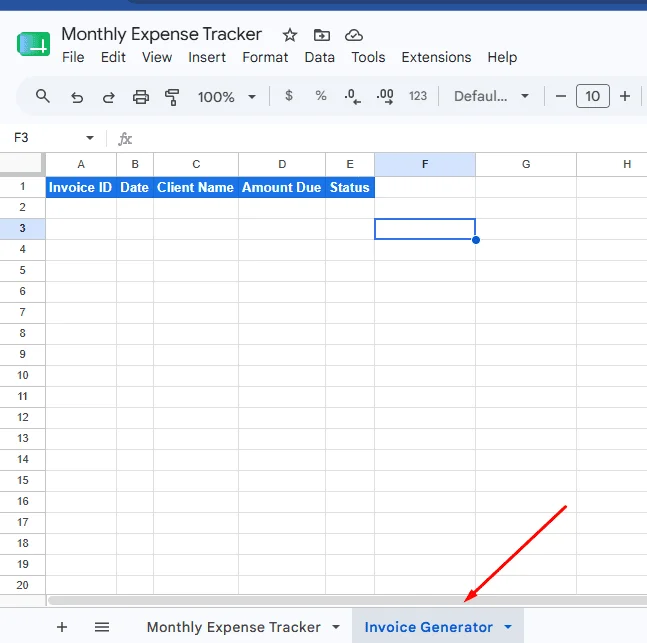Add a new sheet with plus icon

[62, 627]
